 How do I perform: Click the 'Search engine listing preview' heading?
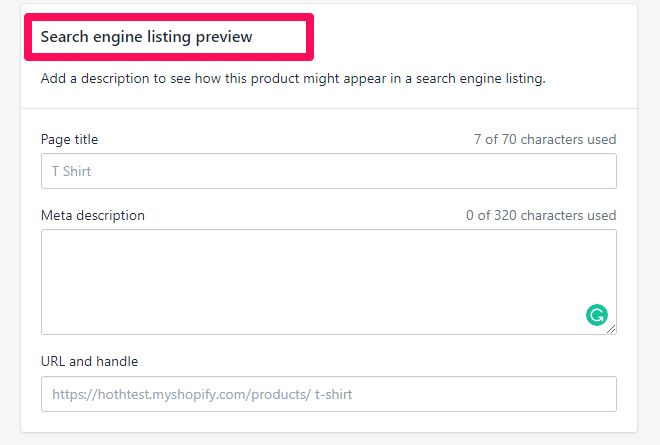coord(146,37)
